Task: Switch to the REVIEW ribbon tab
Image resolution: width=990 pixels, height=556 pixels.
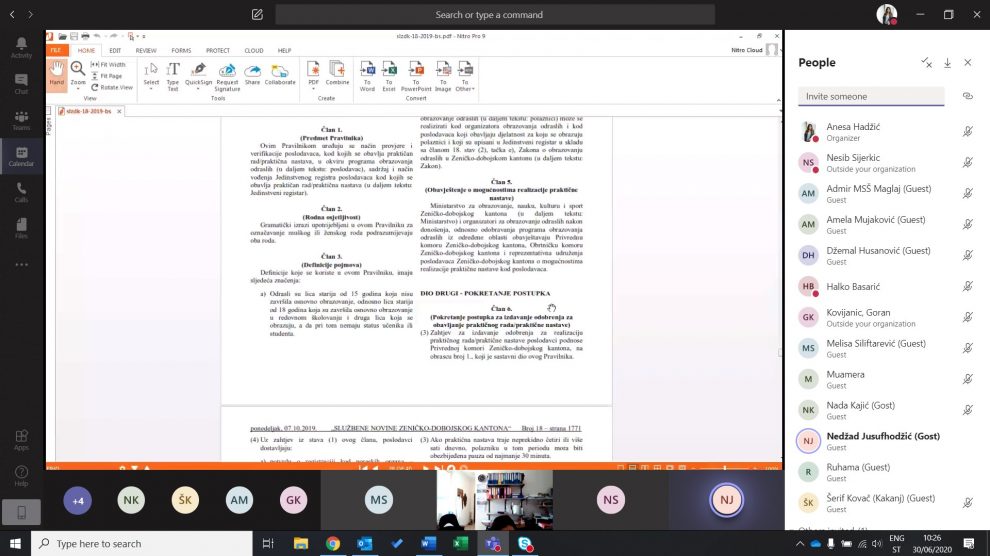Action: pos(146,50)
